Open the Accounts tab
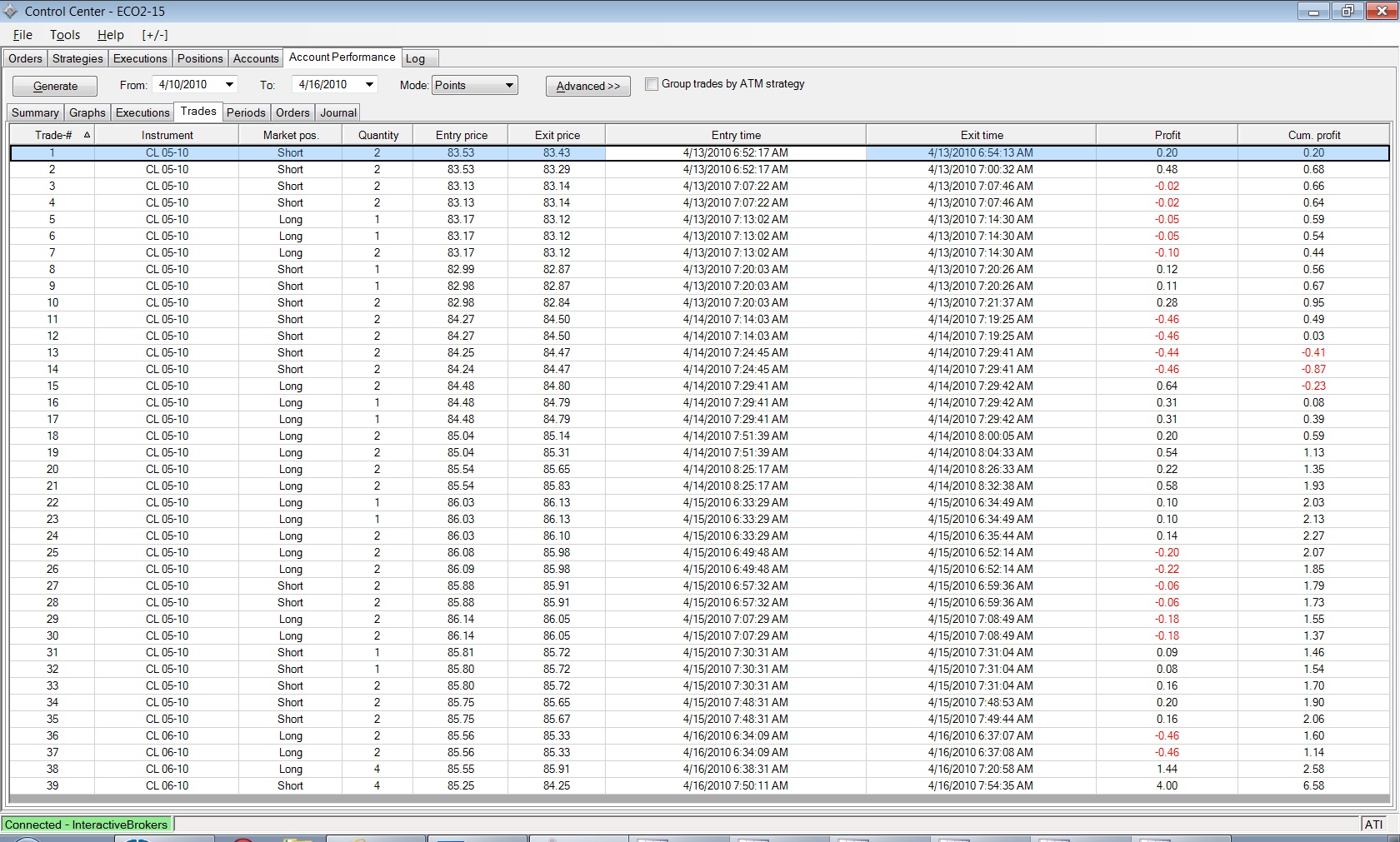The width and height of the screenshot is (1400, 842). pos(256,58)
